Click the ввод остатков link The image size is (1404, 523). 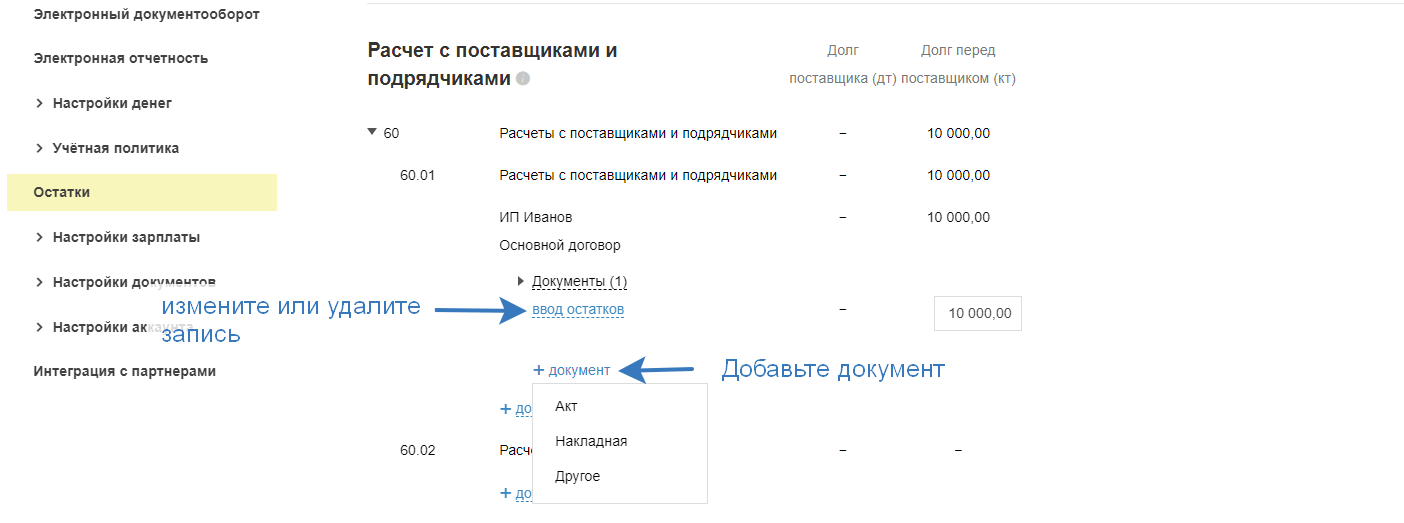[x=578, y=310]
